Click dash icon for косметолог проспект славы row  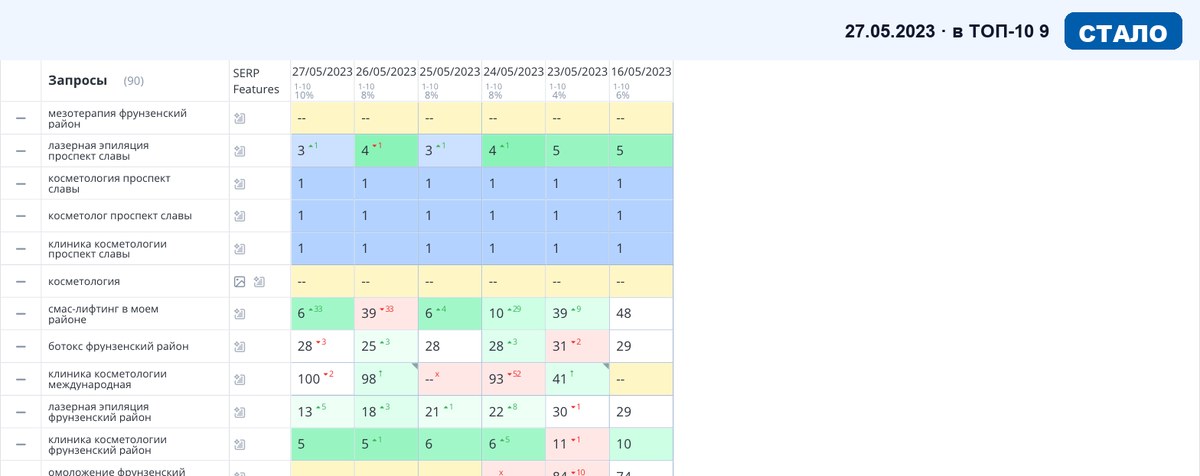click(20, 216)
